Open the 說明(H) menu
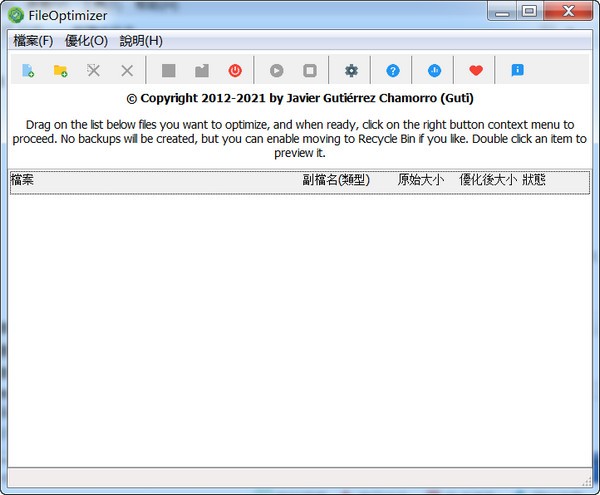Viewport: 600px width, 495px height. [x=141, y=41]
